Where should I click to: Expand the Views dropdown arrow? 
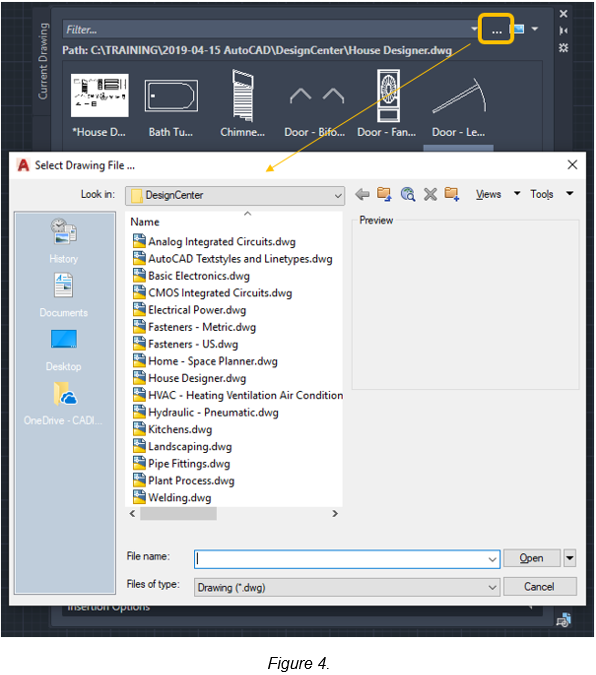click(517, 194)
